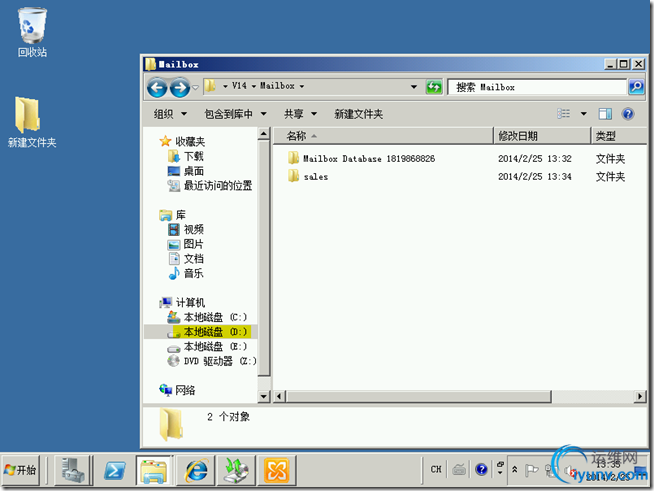Select 收藏夹 in navigation pane
This screenshot has height=491, width=654.
(182, 141)
